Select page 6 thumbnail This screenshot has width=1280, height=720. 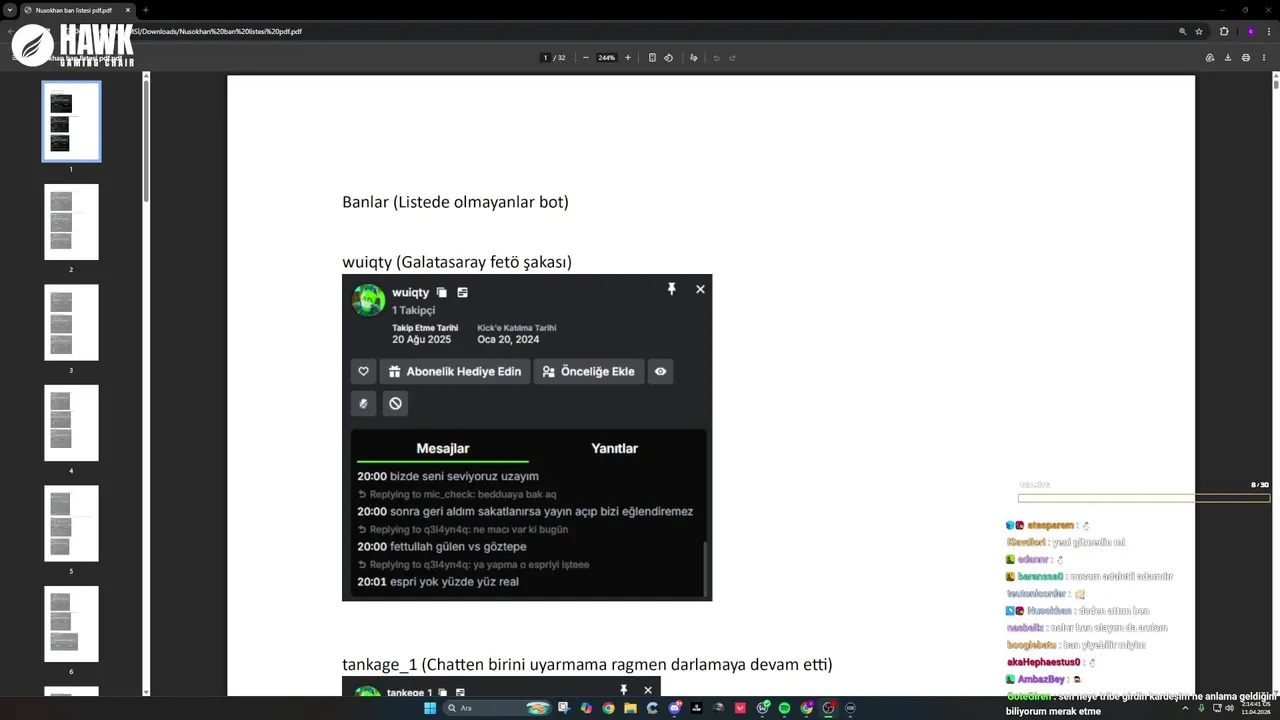tap(71, 624)
